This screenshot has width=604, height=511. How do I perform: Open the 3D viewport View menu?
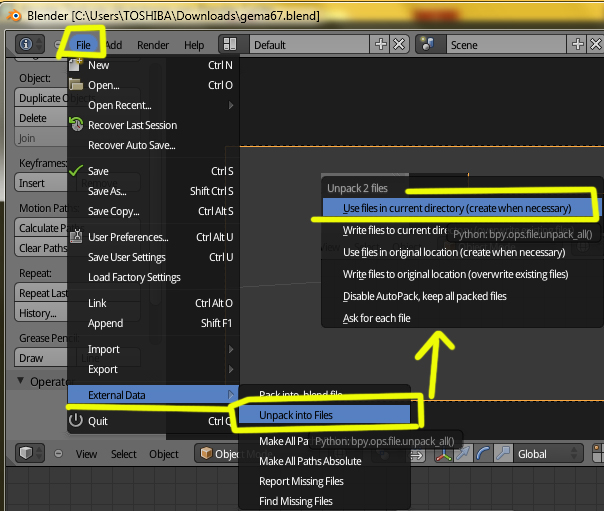(86, 454)
